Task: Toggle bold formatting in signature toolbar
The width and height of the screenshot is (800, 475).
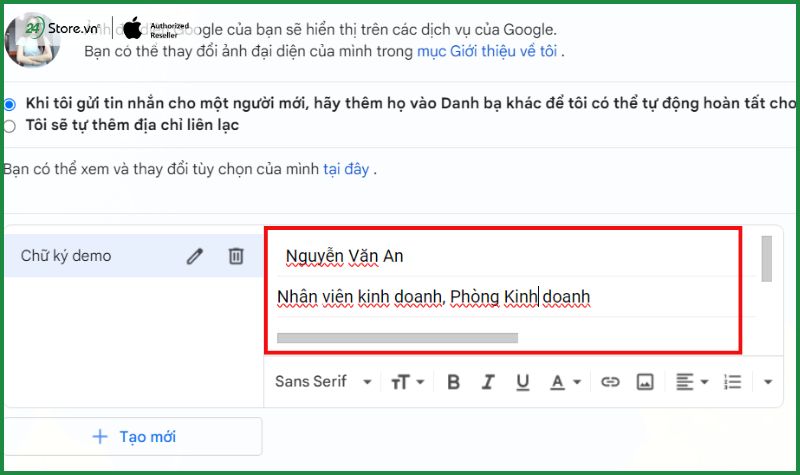Action: (x=453, y=382)
